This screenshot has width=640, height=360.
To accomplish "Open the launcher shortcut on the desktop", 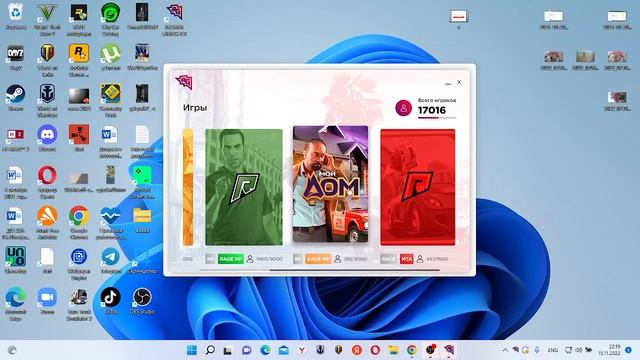I will (x=174, y=18).
